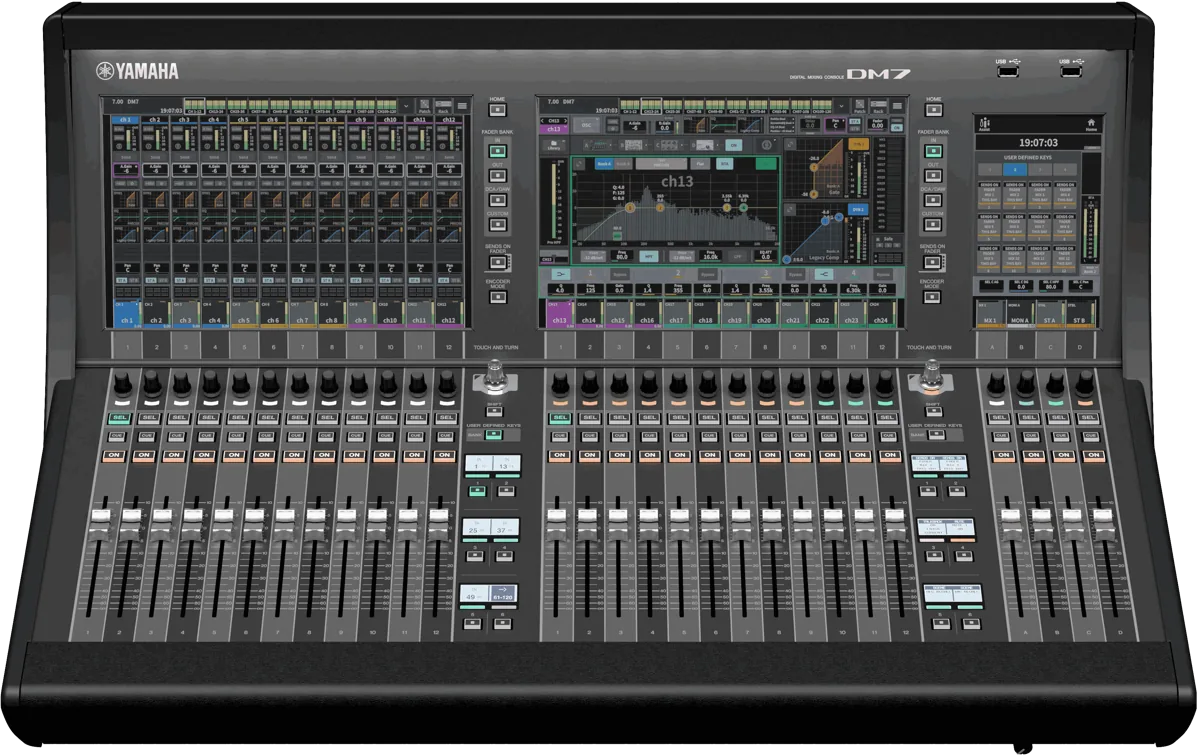Toggle left bay SENDS ON FADER key
Image resolution: width=1200 pixels, height=755 pixels.
(498, 262)
